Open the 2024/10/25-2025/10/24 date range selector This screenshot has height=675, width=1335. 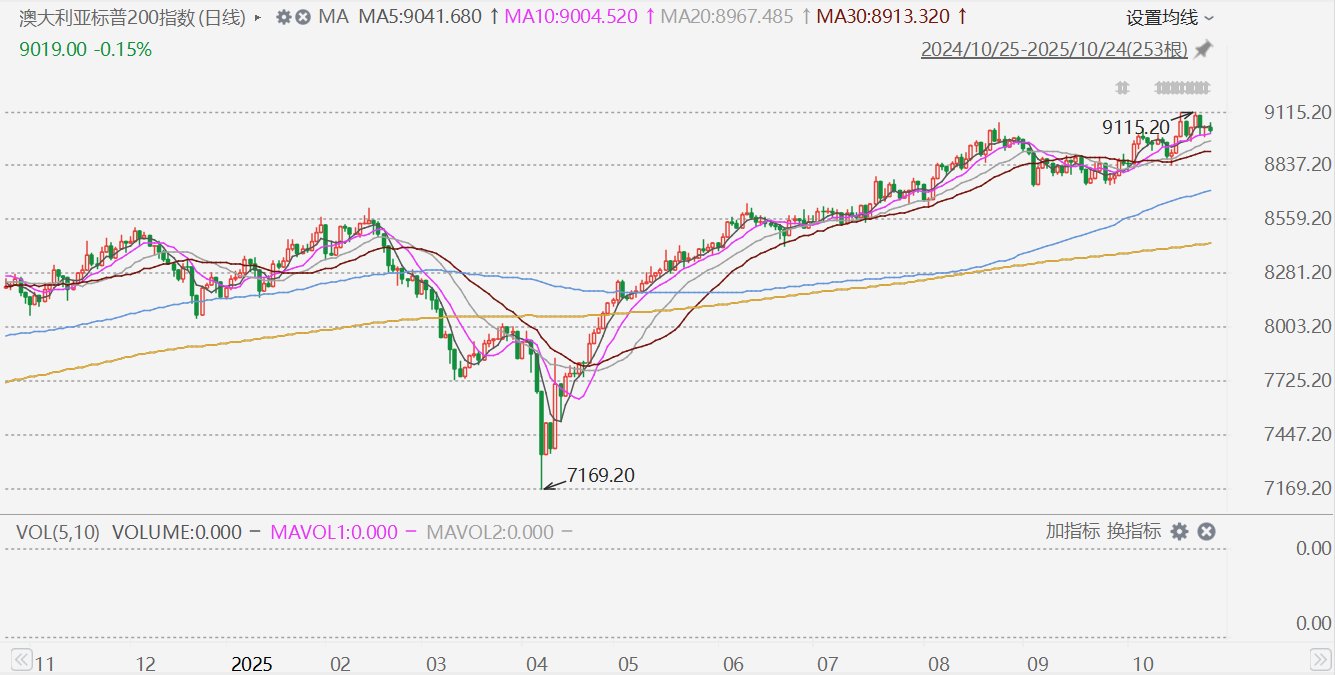pos(1054,49)
